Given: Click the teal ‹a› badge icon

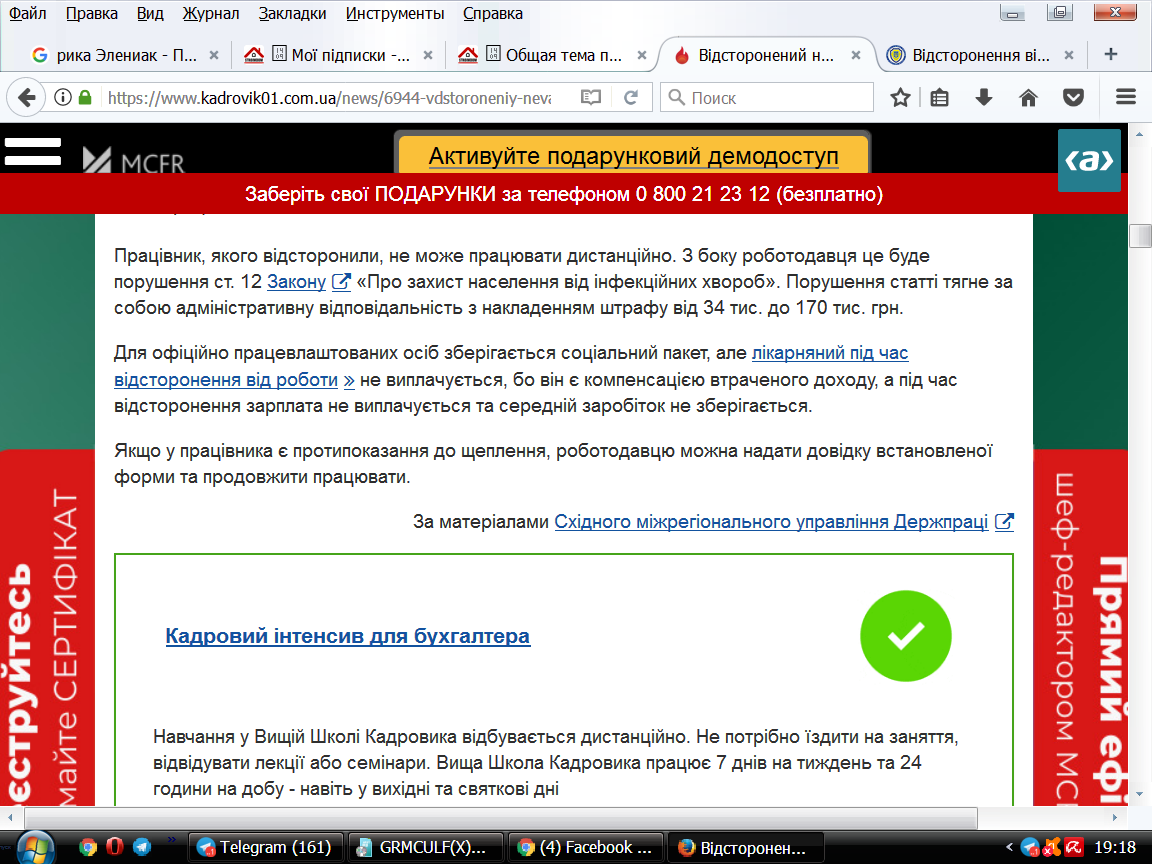Looking at the screenshot, I should 1089,160.
